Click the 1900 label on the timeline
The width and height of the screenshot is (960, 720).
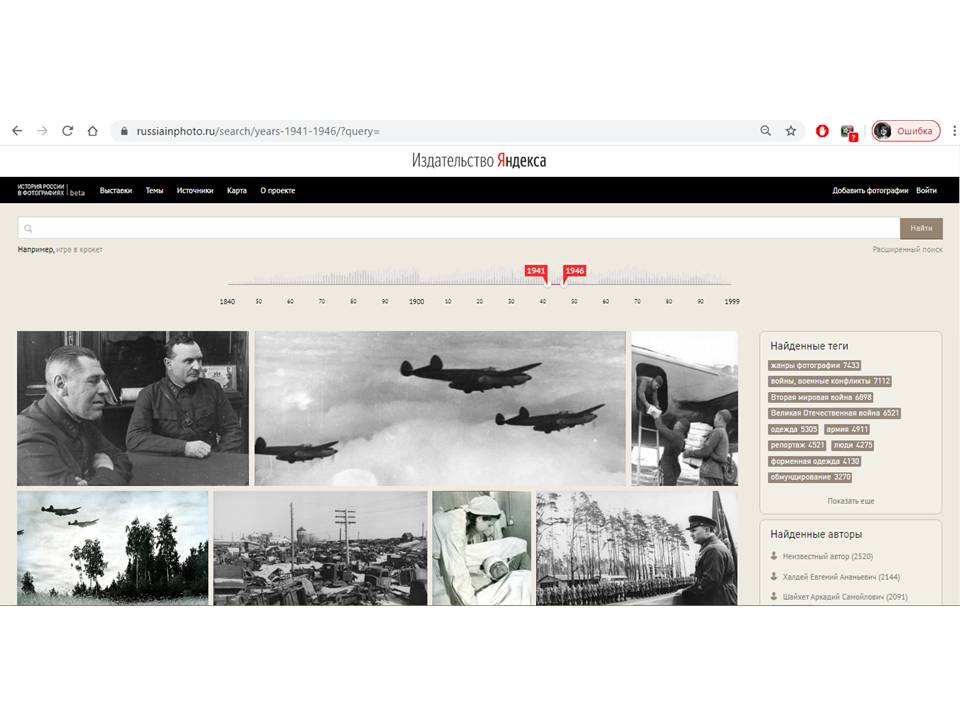tap(416, 301)
